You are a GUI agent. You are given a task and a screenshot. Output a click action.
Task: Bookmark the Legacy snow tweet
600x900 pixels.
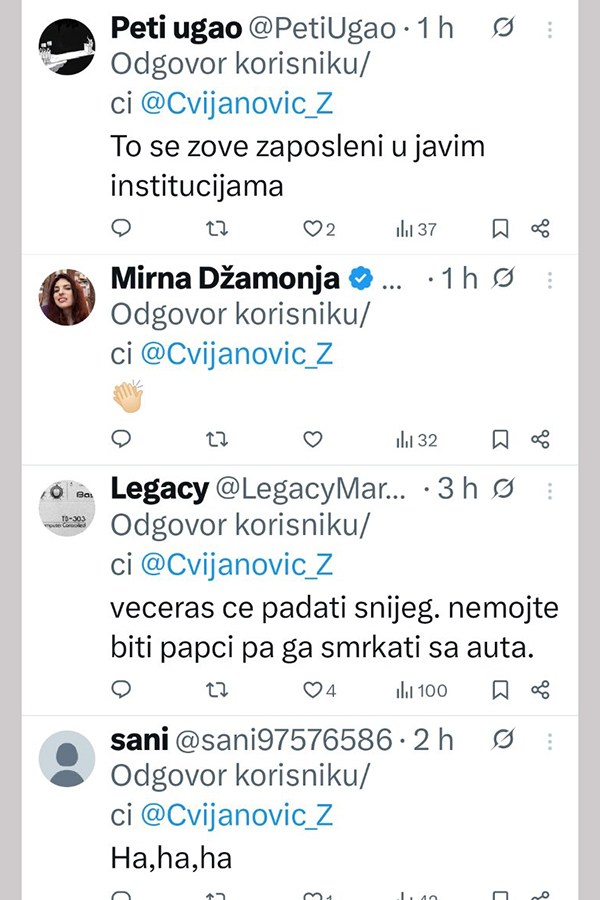coord(501,690)
